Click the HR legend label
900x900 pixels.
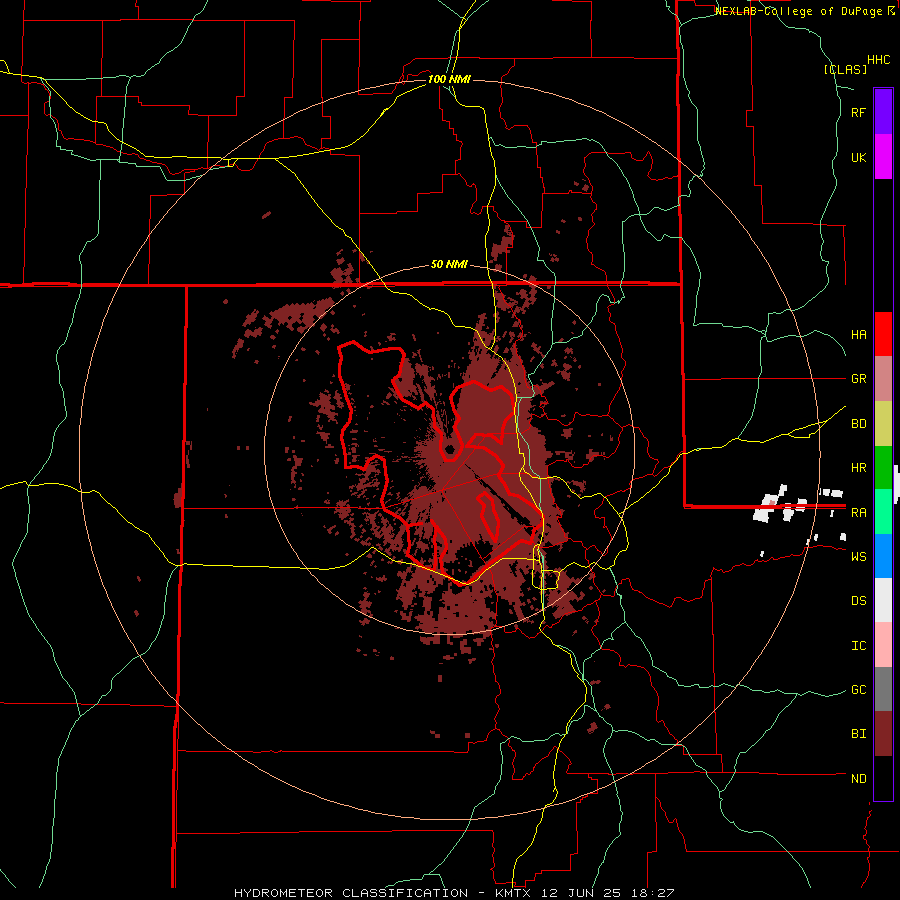click(858, 468)
